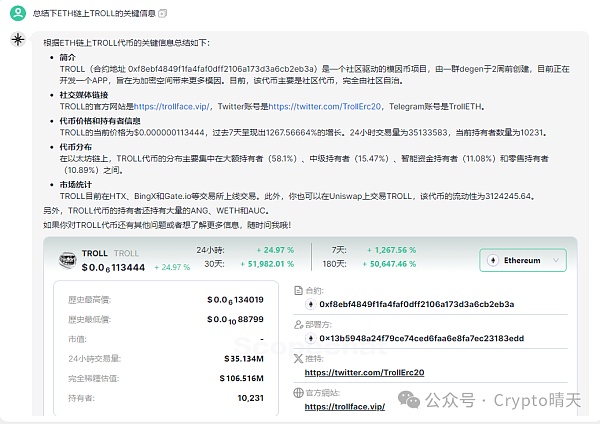Click the contract document icon
600x424 pixels.
tap(297, 290)
